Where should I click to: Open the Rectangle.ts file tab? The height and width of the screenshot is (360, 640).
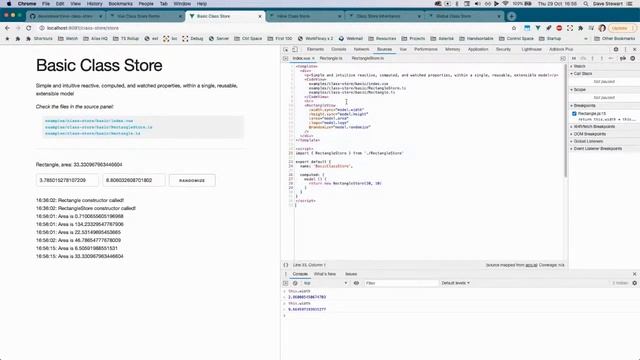[331, 58]
